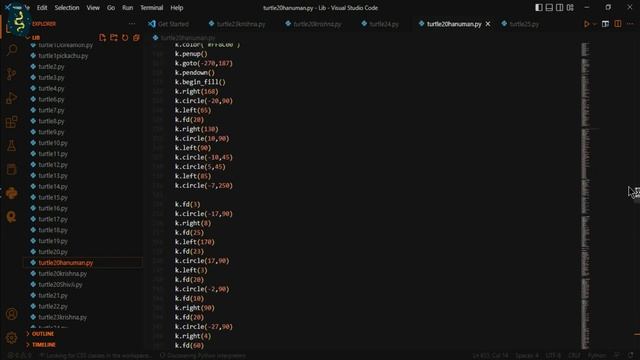Screen dimensions: 640x360
Task: Open turtle14.py in explorer
Action: (53, 187)
